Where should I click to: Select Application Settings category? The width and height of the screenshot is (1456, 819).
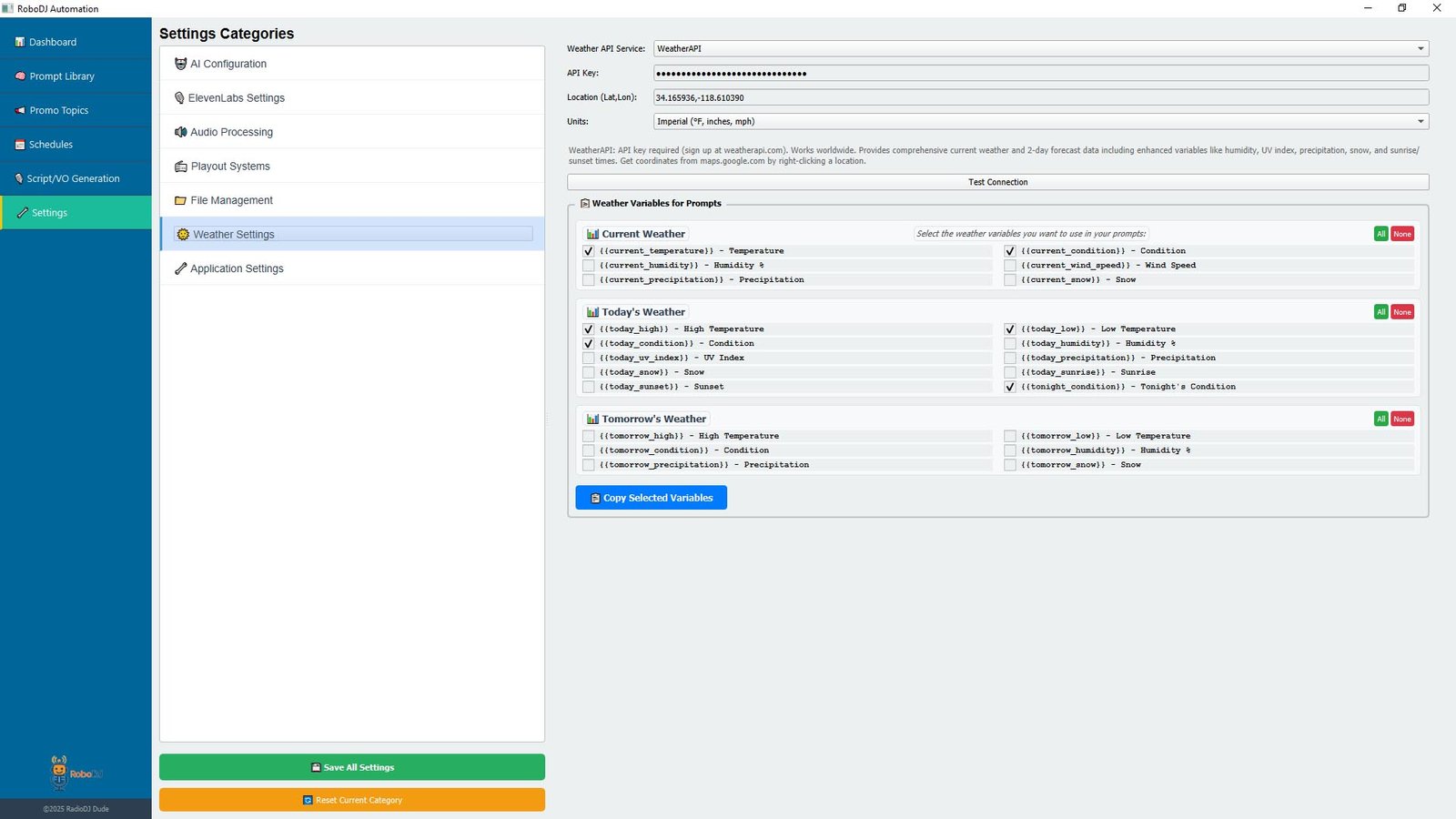[x=237, y=268]
